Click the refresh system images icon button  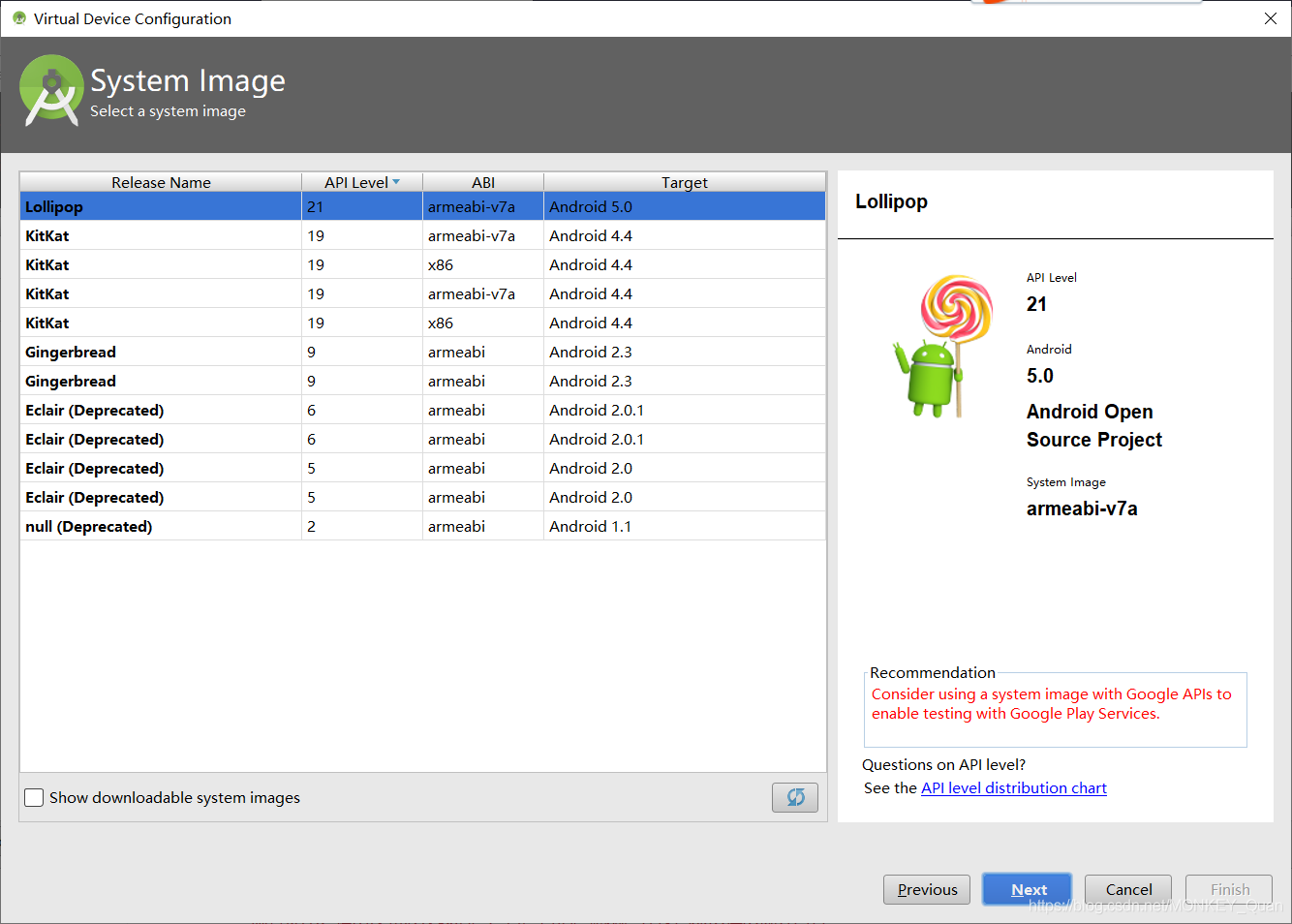point(794,797)
